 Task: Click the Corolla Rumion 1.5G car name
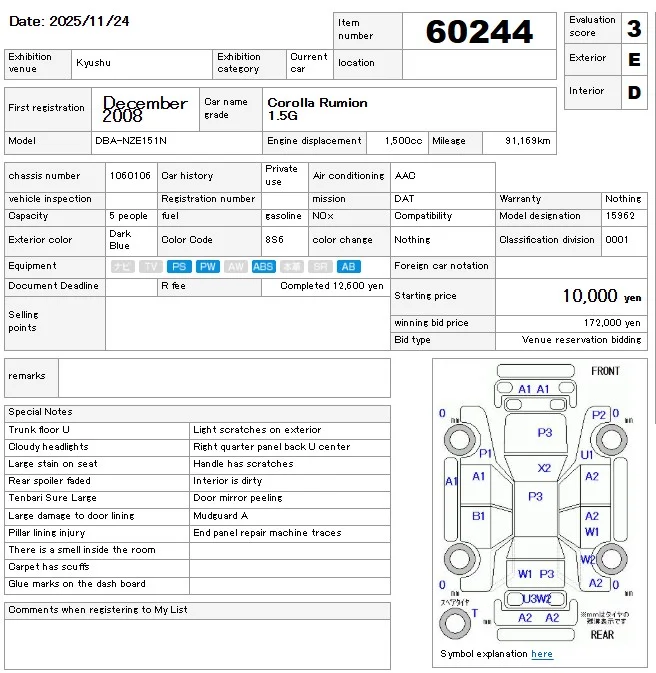(x=317, y=109)
